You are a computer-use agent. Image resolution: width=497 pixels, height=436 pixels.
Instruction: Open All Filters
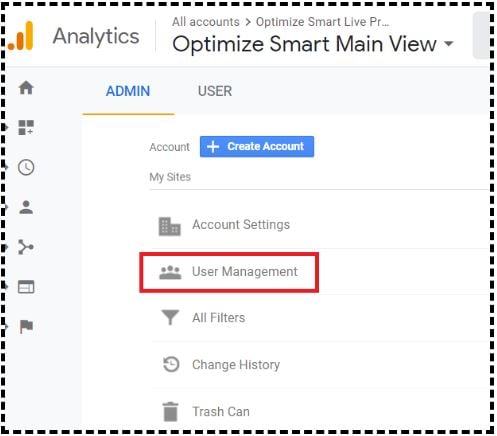[x=218, y=318]
